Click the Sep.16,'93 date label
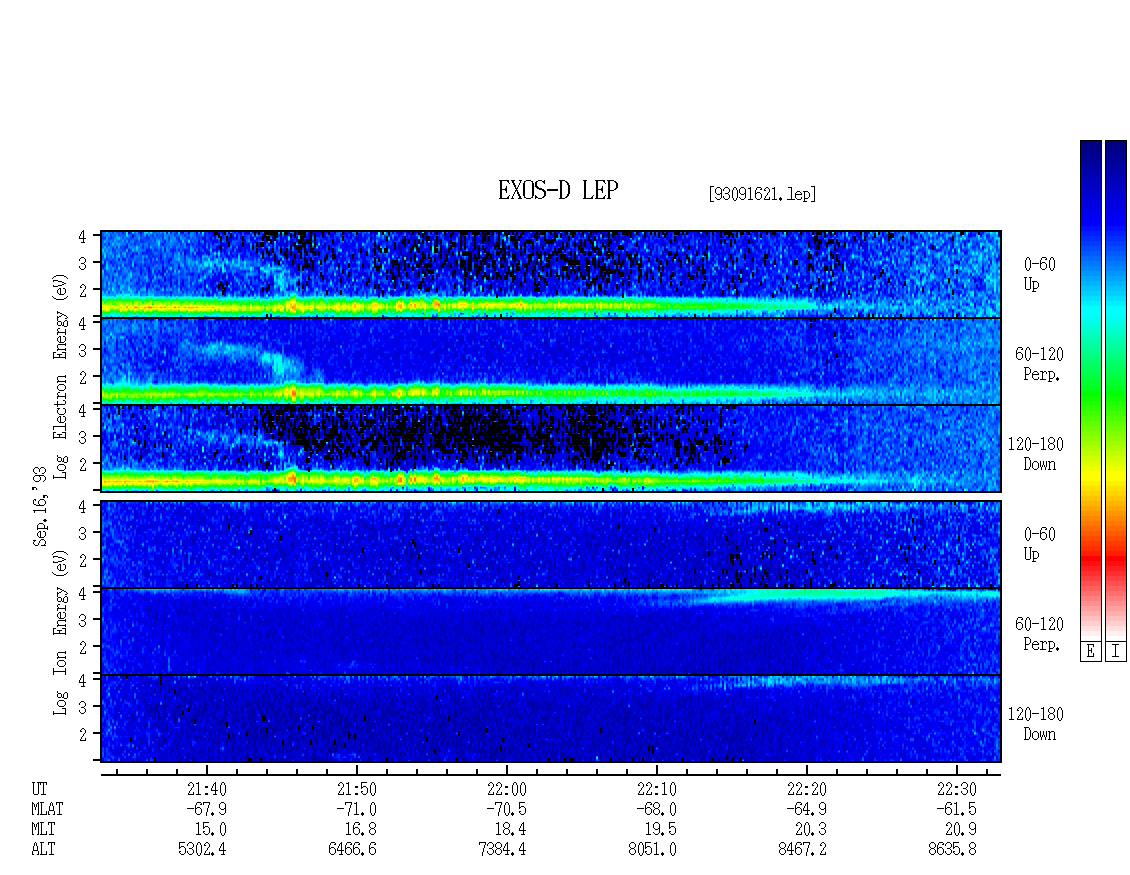This screenshot has width=1130, height=875. coord(40,507)
